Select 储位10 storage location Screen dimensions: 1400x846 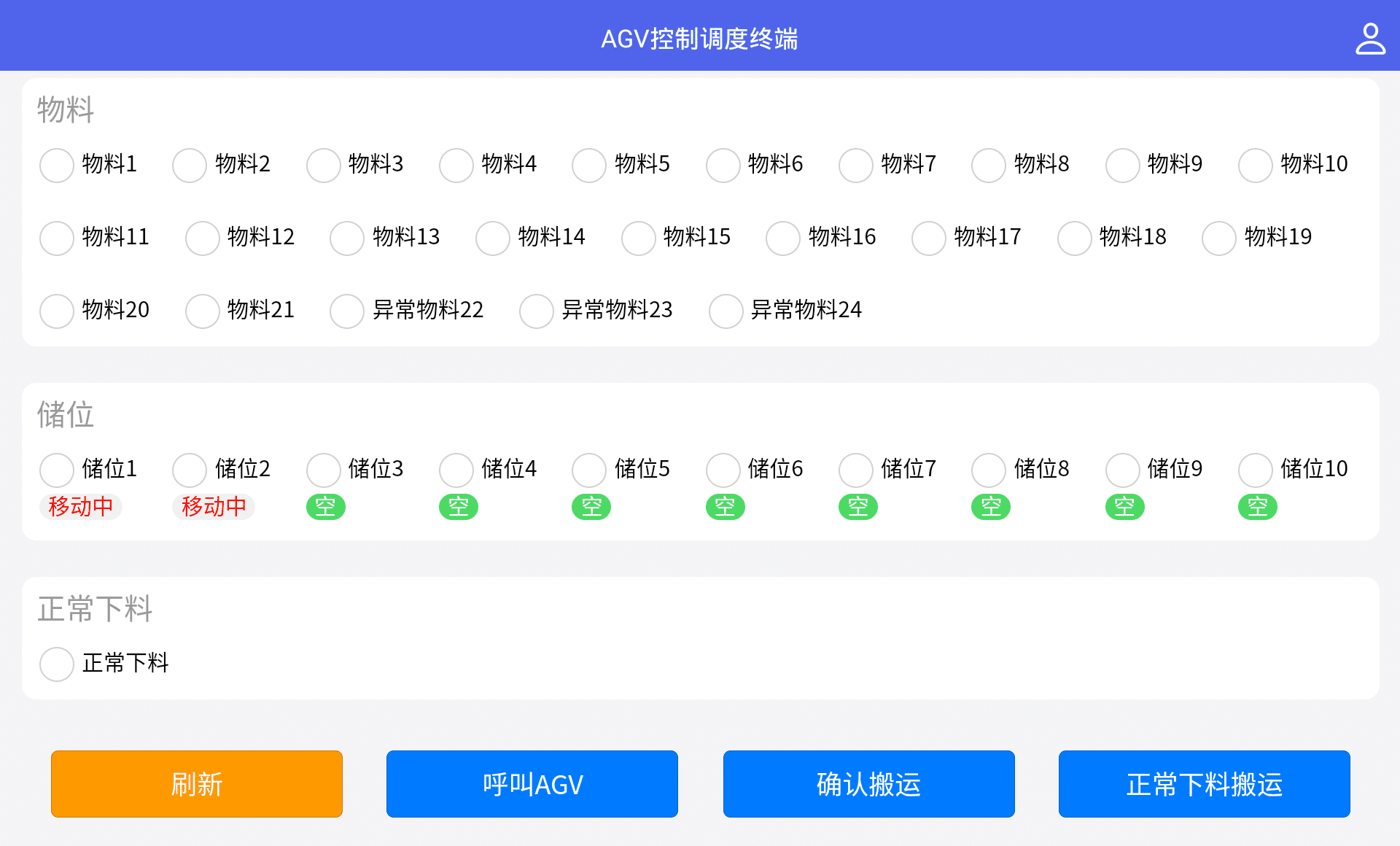(1255, 470)
